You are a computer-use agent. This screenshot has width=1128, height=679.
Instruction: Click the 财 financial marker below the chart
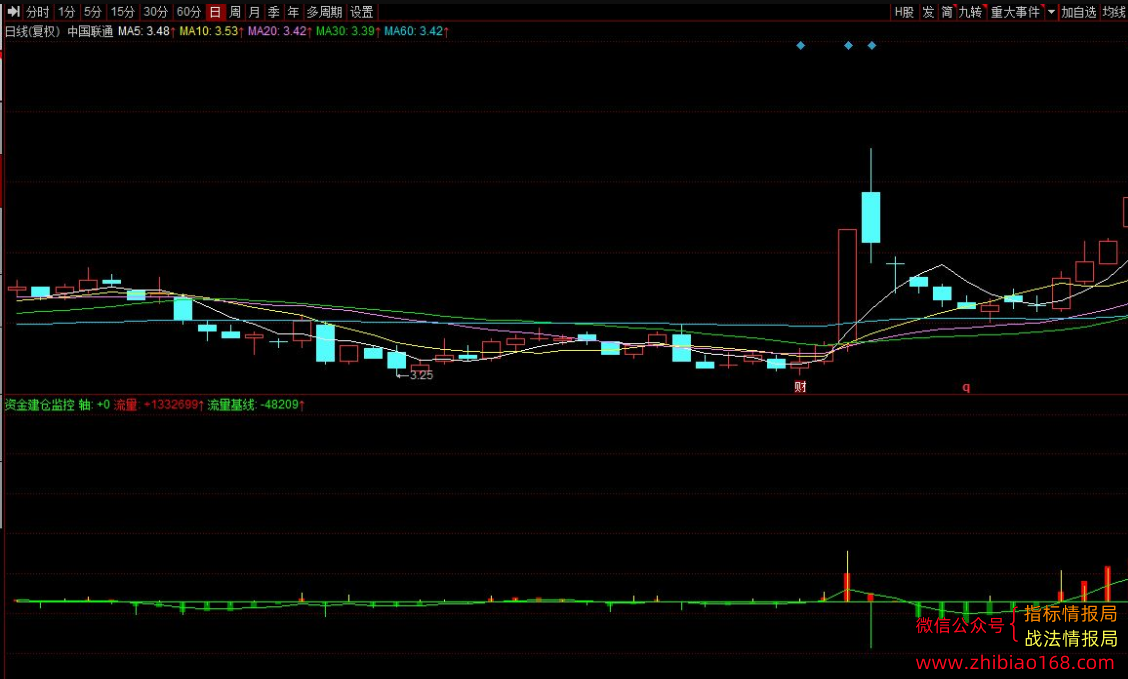click(801, 387)
